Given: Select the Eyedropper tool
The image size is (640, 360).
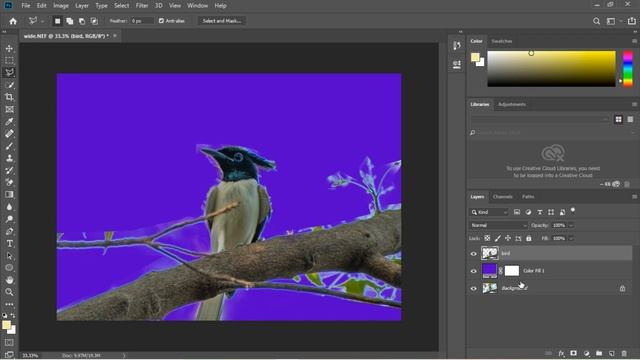Looking at the screenshot, I should point(9,122).
